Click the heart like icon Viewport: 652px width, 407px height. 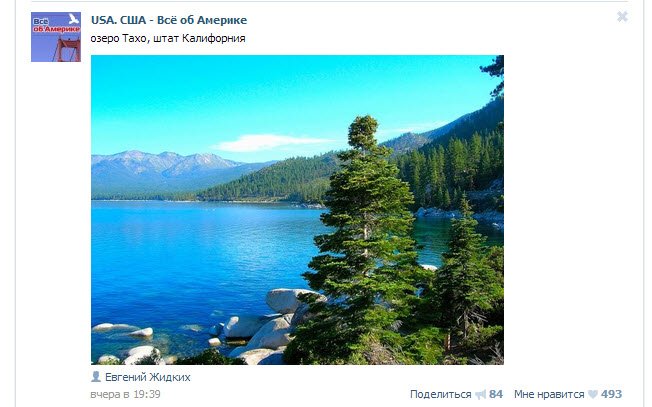(592, 394)
